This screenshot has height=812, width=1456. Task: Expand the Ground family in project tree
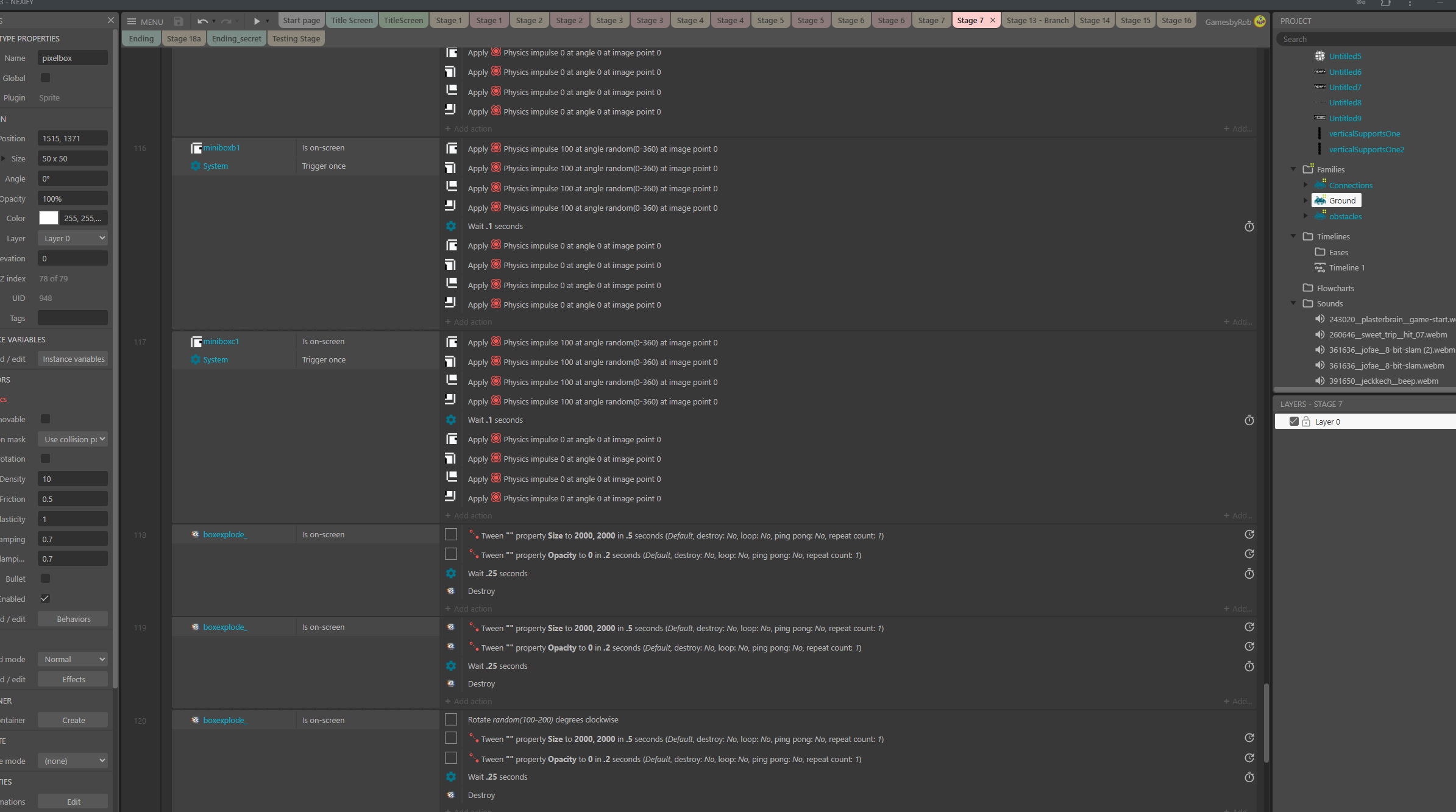[1305, 200]
